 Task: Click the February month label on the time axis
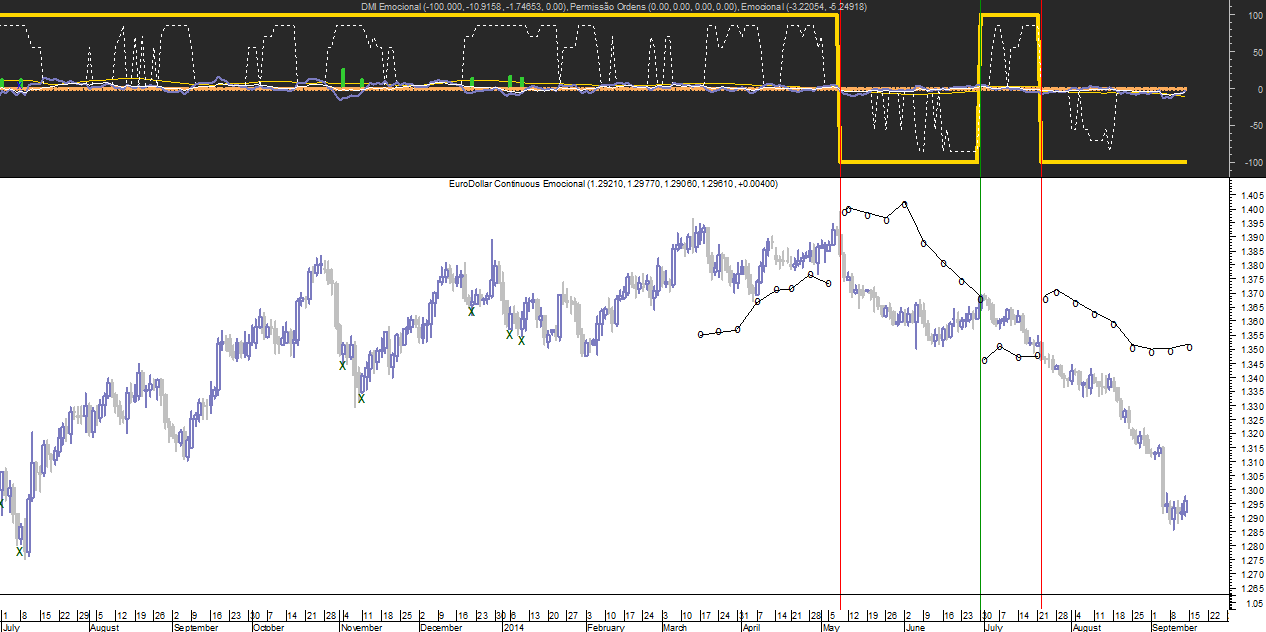click(x=605, y=628)
